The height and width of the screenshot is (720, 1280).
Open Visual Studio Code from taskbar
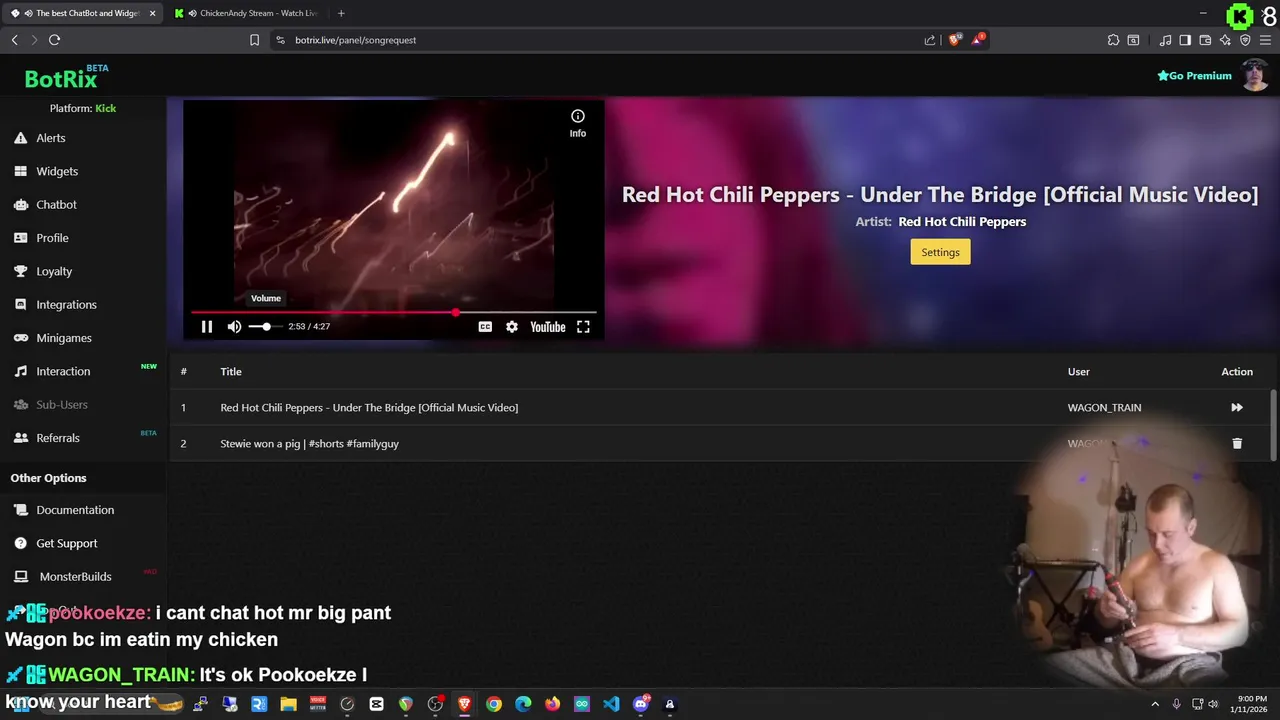point(611,704)
